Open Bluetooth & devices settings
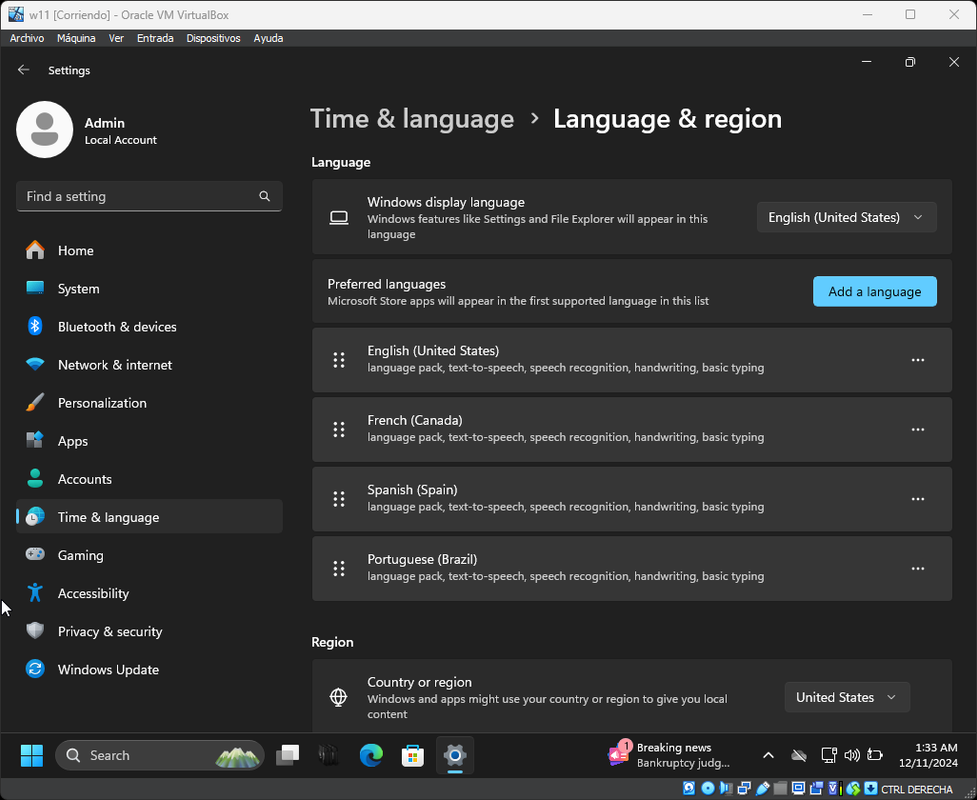The image size is (977, 800). tap(149, 326)
